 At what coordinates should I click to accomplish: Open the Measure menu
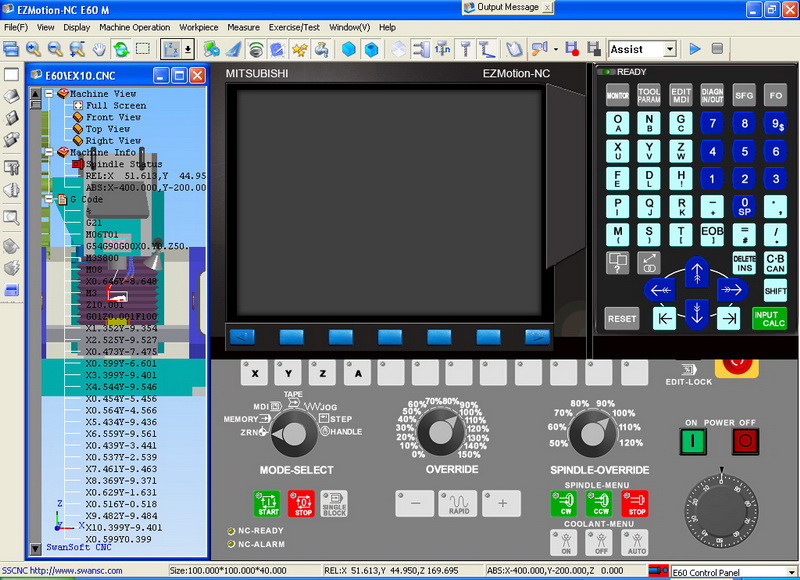(243, 27)
